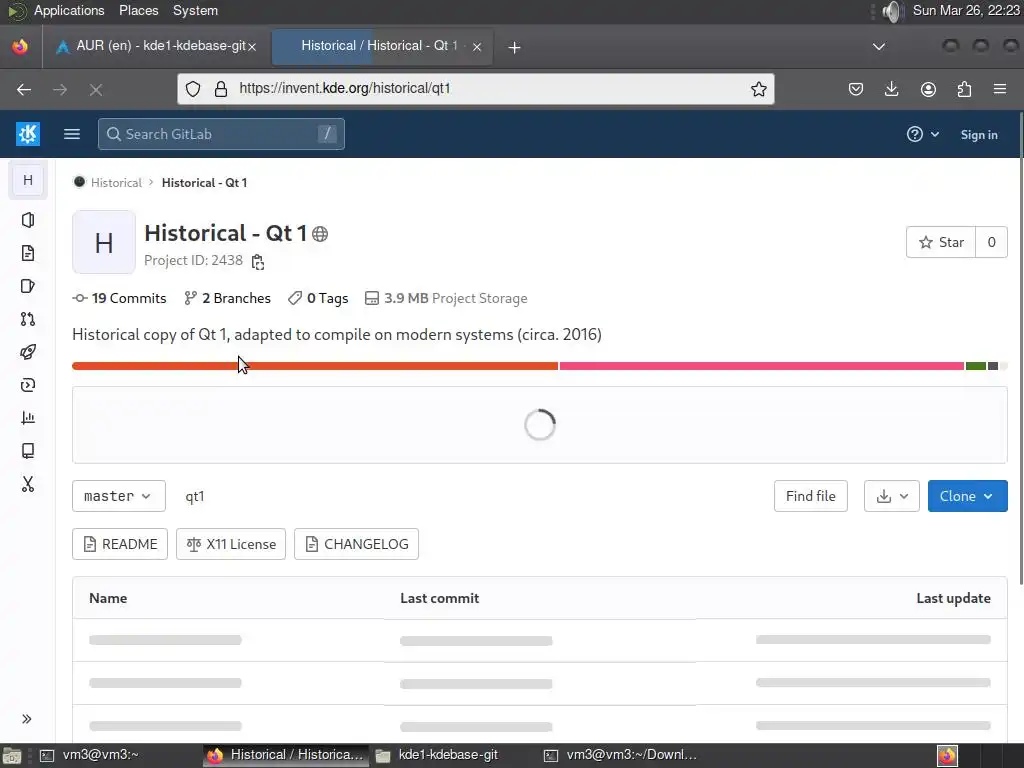Open Repository section in sidebar

point(28,253)
